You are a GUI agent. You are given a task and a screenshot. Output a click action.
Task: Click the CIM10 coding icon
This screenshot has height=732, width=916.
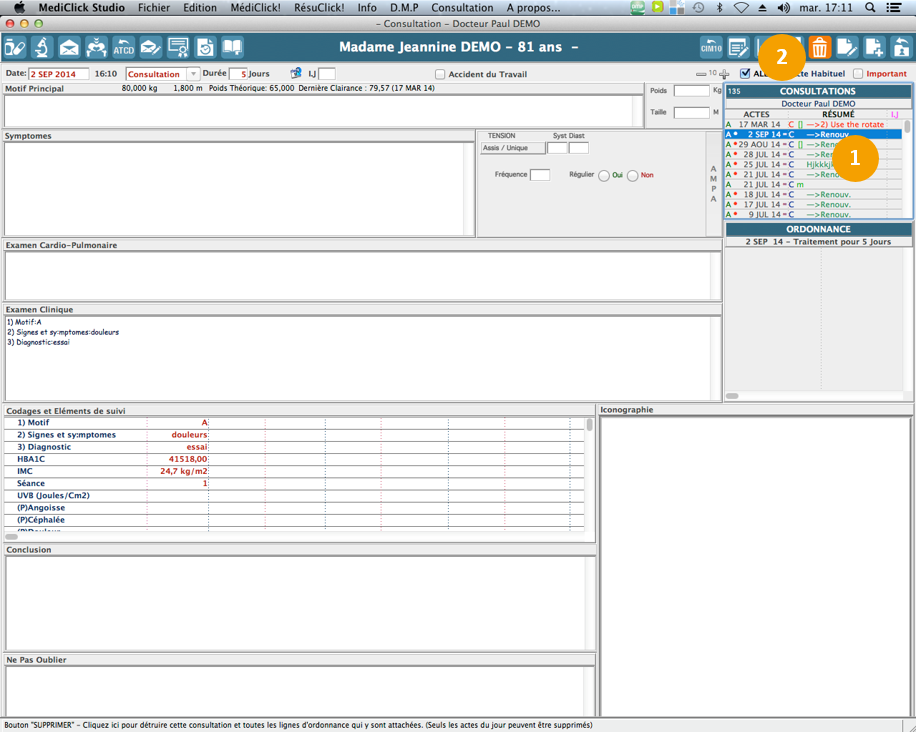[711, 48]
